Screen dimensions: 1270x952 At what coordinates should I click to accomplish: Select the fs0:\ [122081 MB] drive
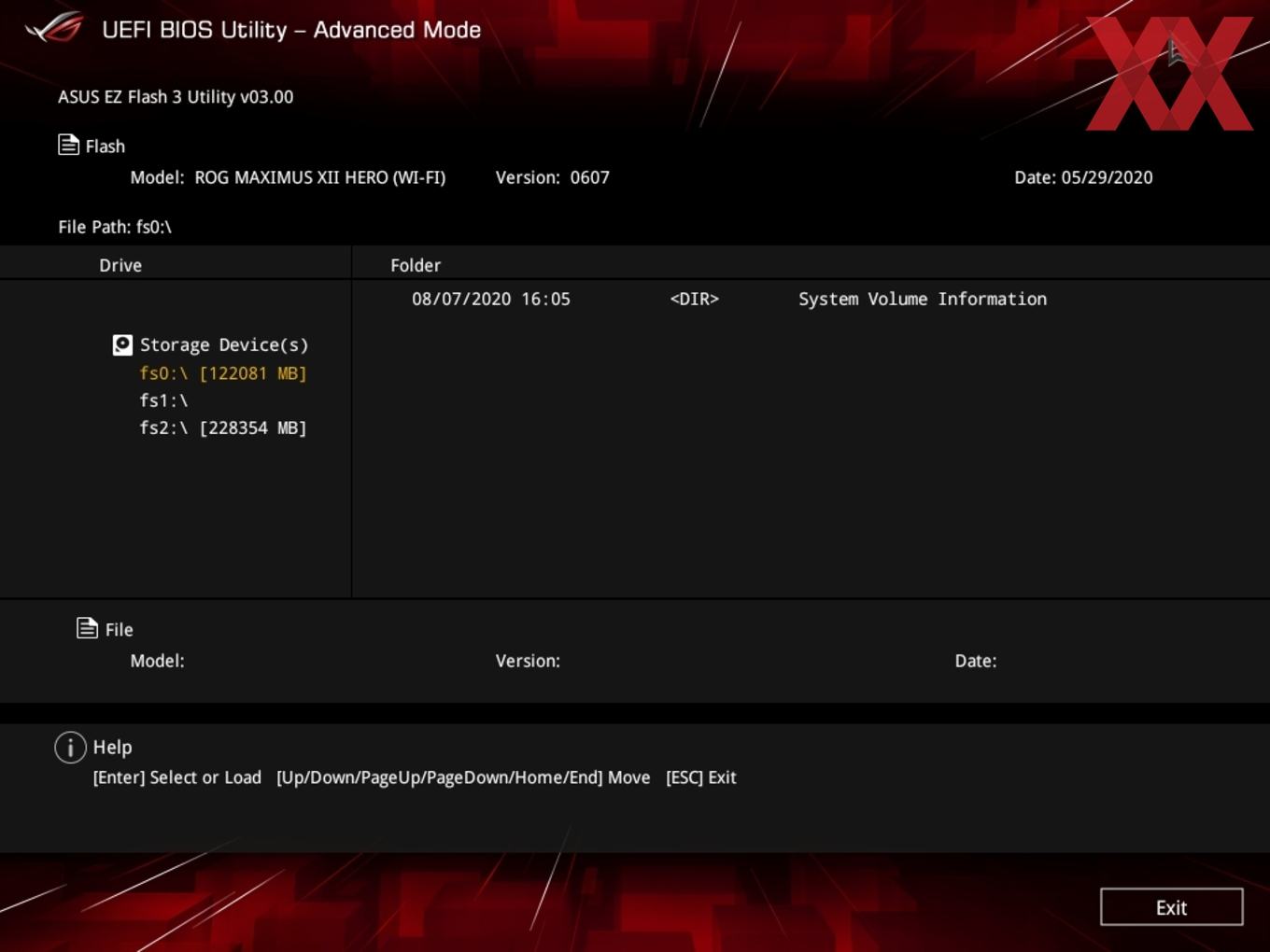click(x=223, y=373)
